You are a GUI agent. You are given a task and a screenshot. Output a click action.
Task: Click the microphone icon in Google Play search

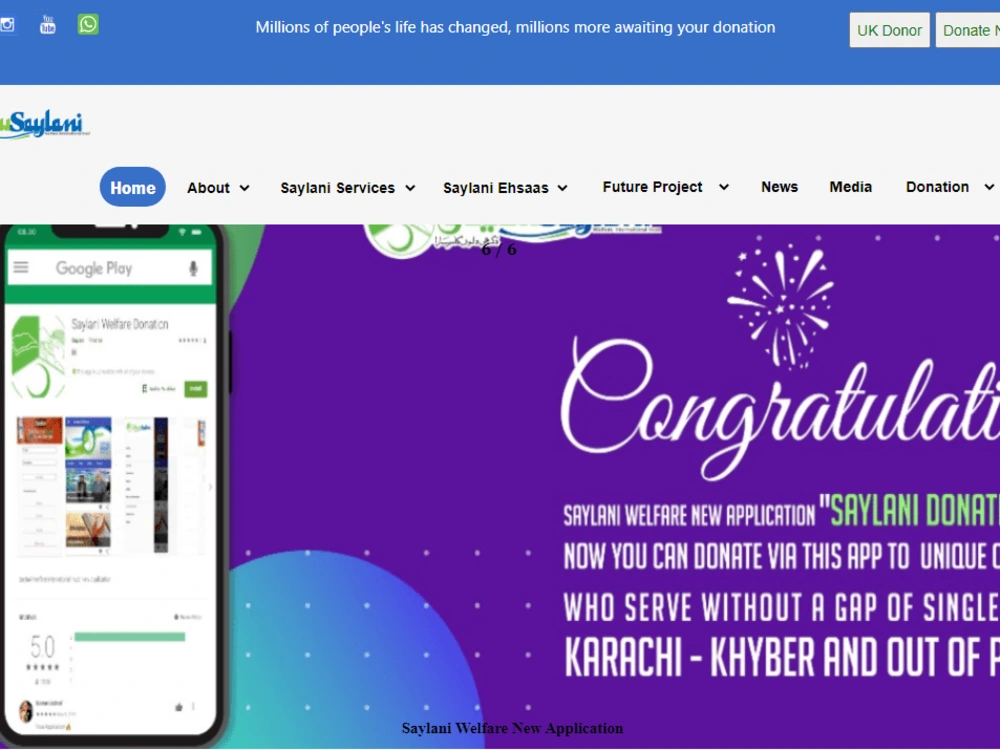pos(193,268)
